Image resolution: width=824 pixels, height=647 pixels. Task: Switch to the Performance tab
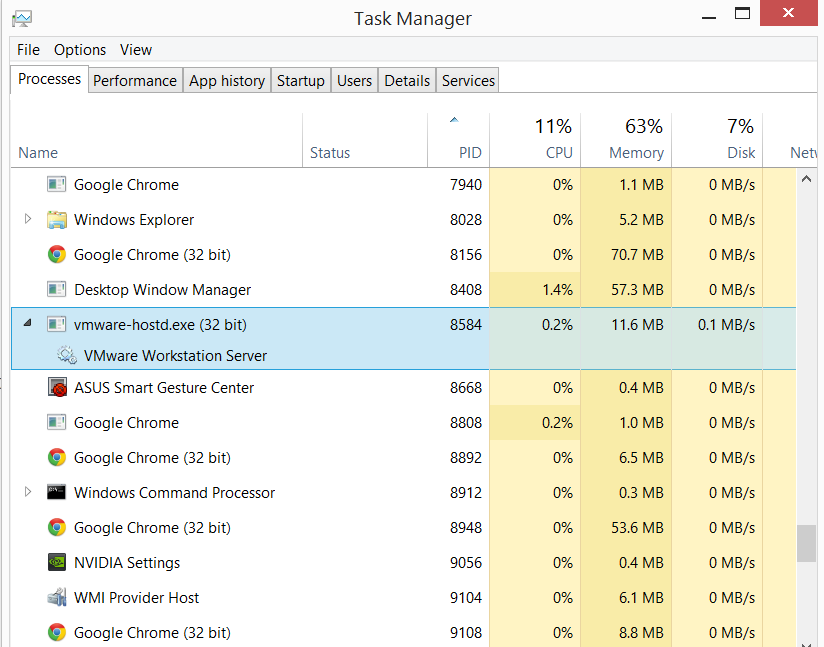pos(135,80)
